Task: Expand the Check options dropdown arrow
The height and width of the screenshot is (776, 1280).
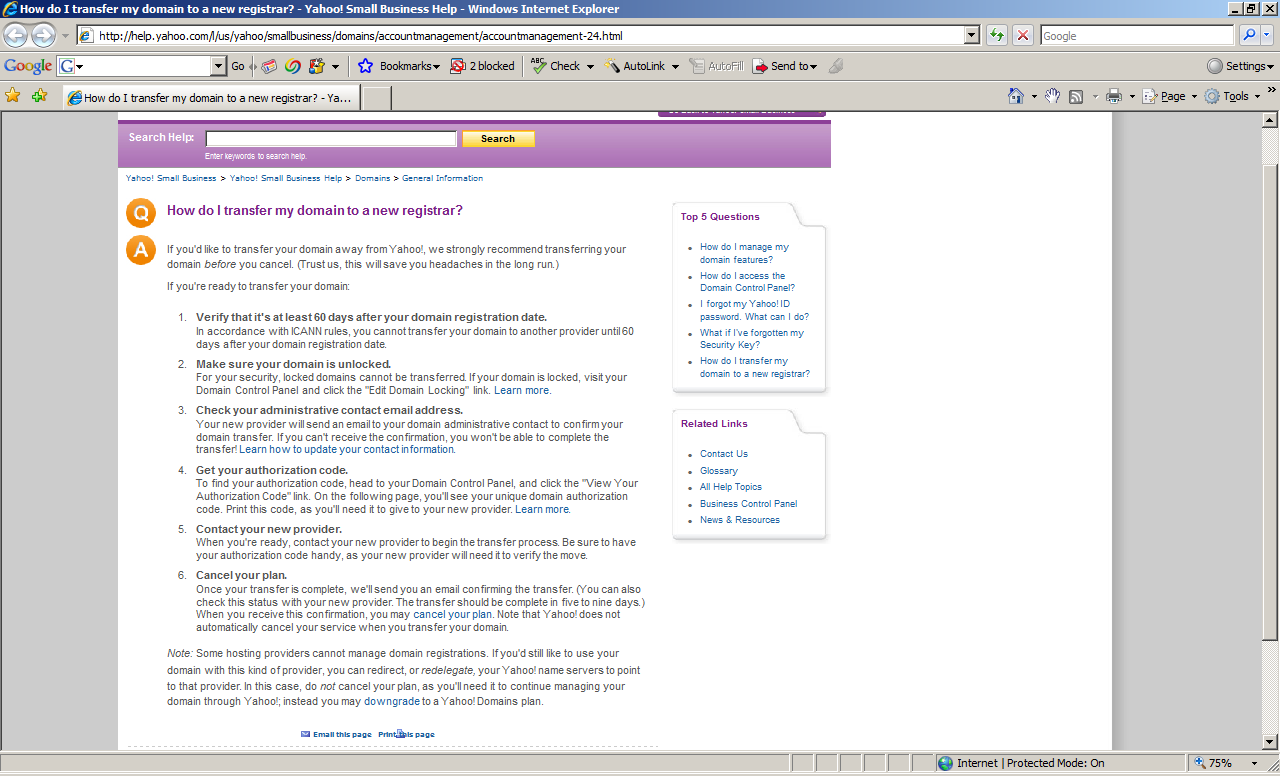Action: (x=590, y=66)
